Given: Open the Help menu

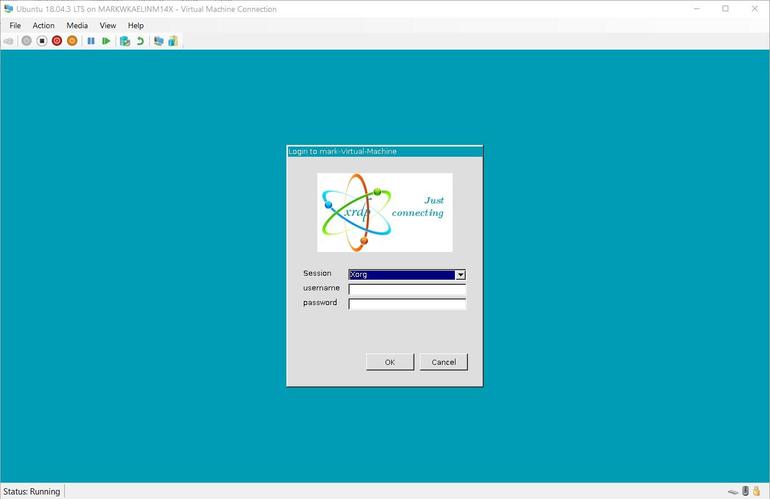Looking at the screenshot, I should (136, 26).
